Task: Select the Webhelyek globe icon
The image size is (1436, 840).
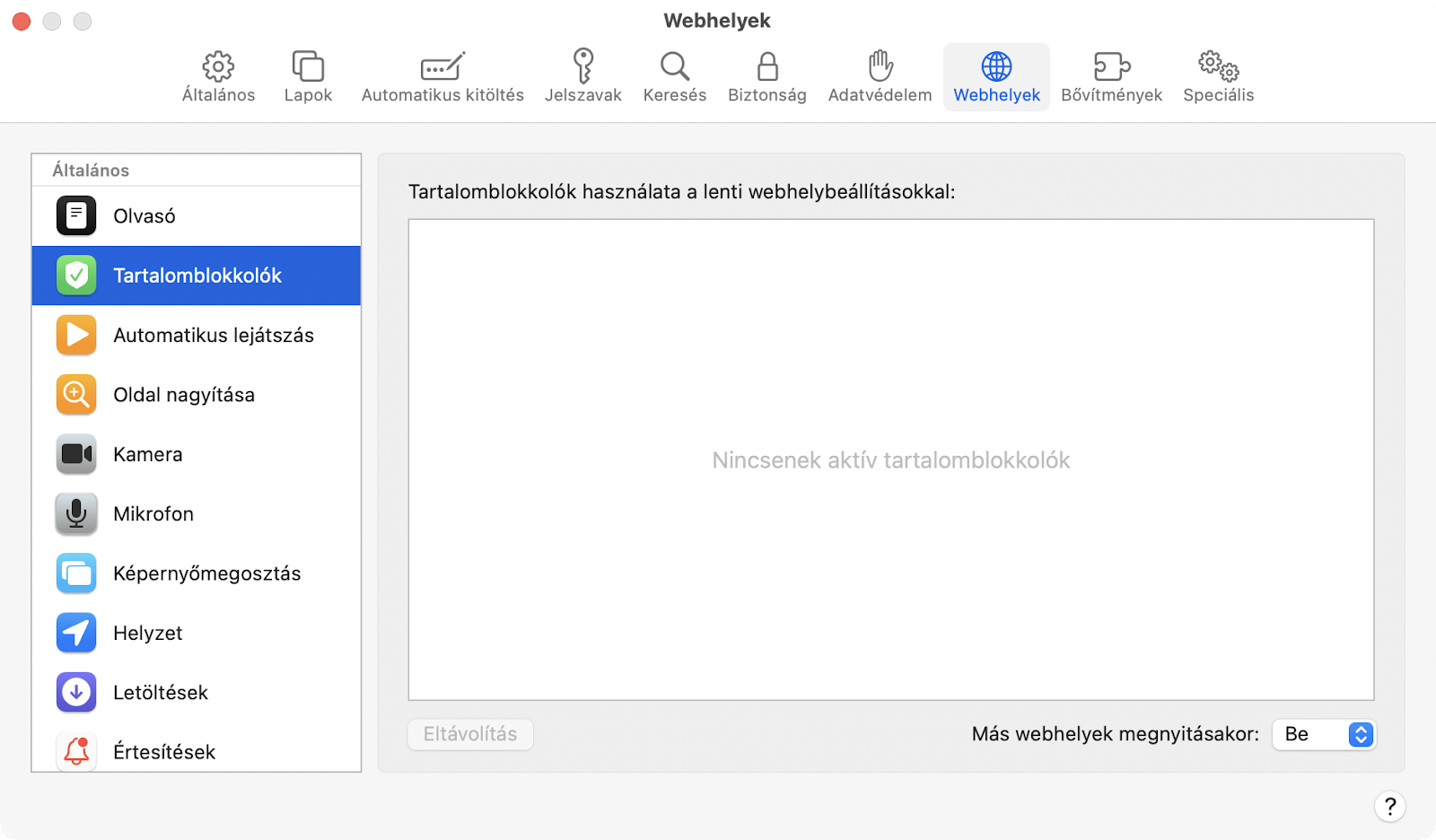Action: pos(996,66)
